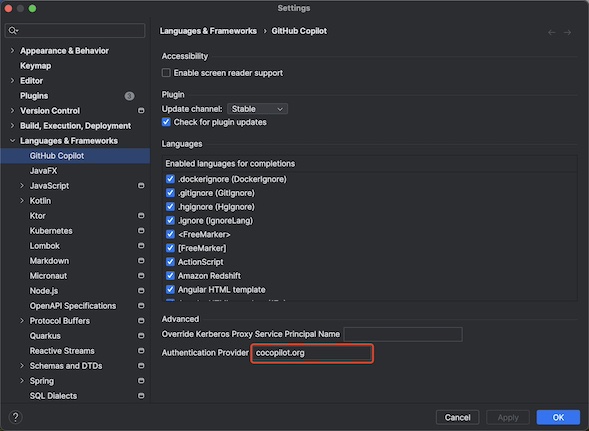Screen dimensions: 589x431
Task: Click the project-level icon beside Ktor
Action: pos(141,216)
